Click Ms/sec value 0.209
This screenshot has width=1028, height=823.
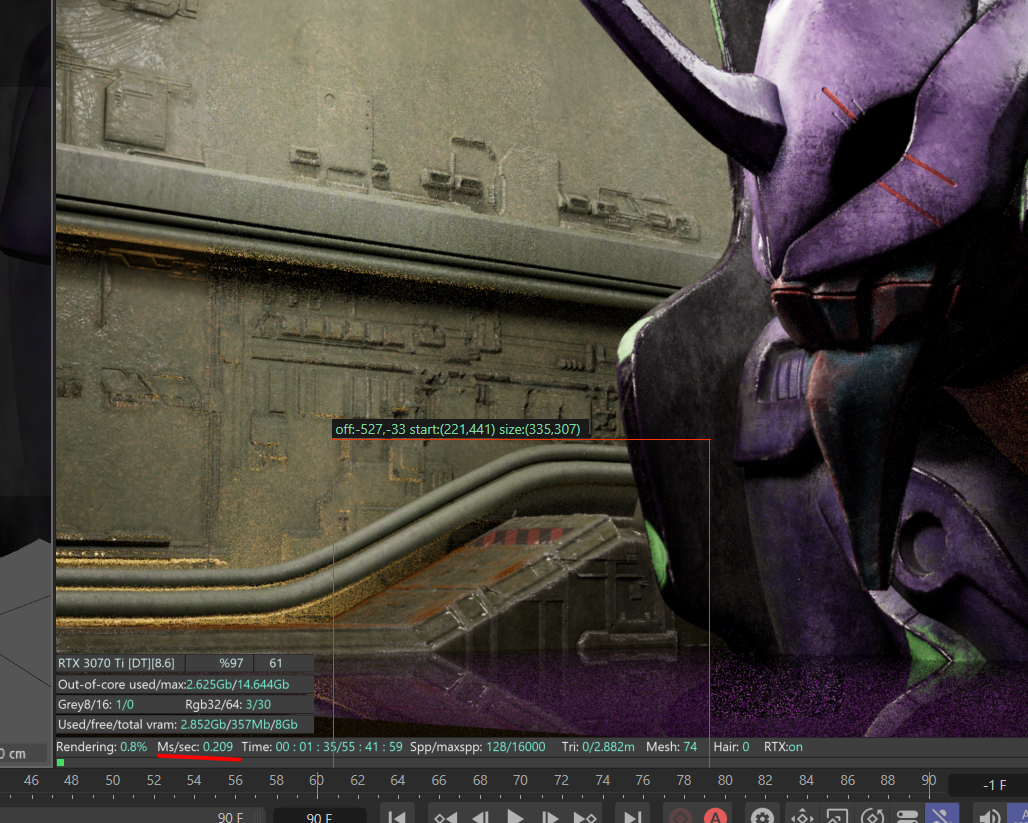pyautogui.click(x=218, y=747)
